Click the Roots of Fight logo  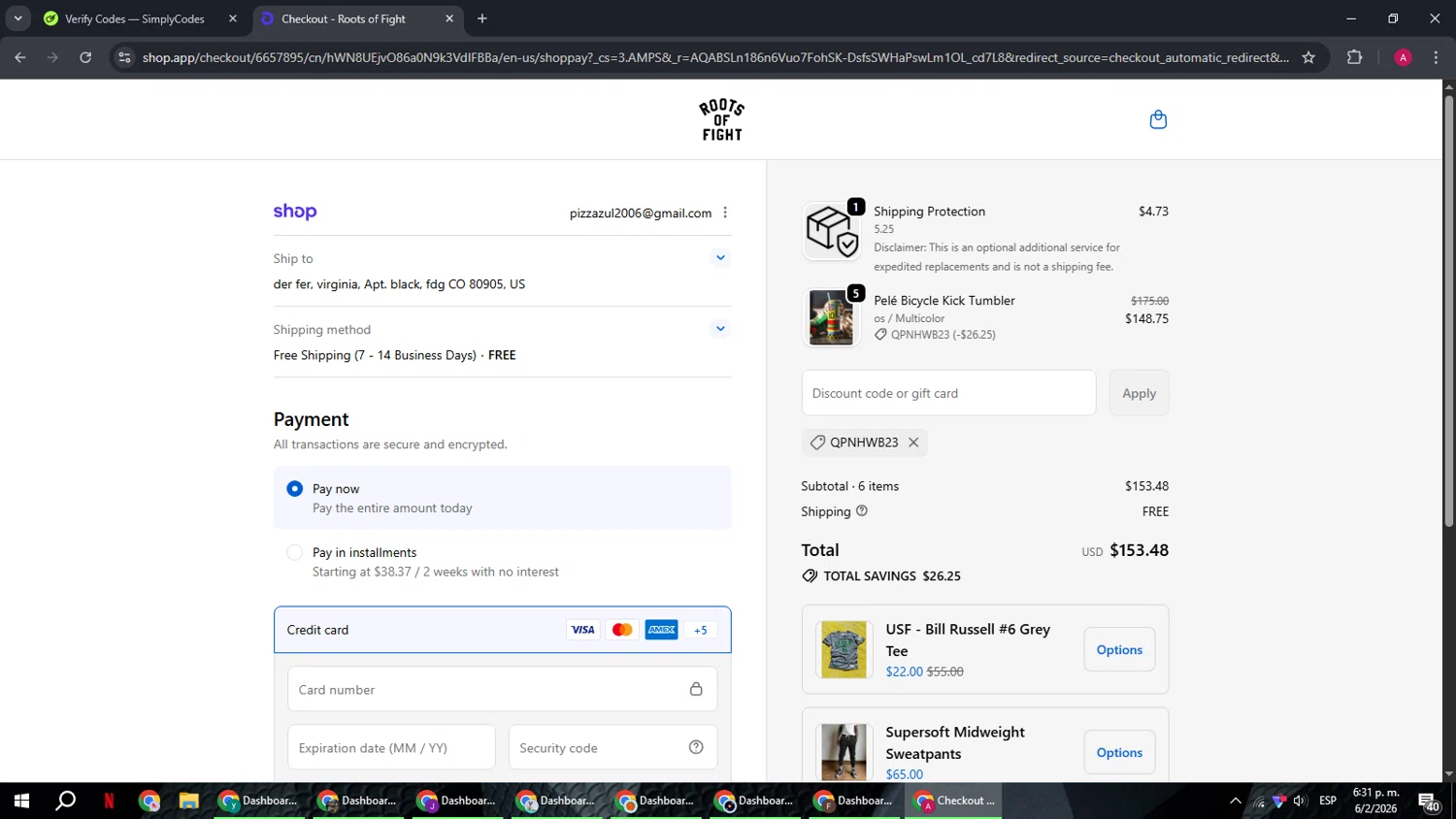pos(722,119)
